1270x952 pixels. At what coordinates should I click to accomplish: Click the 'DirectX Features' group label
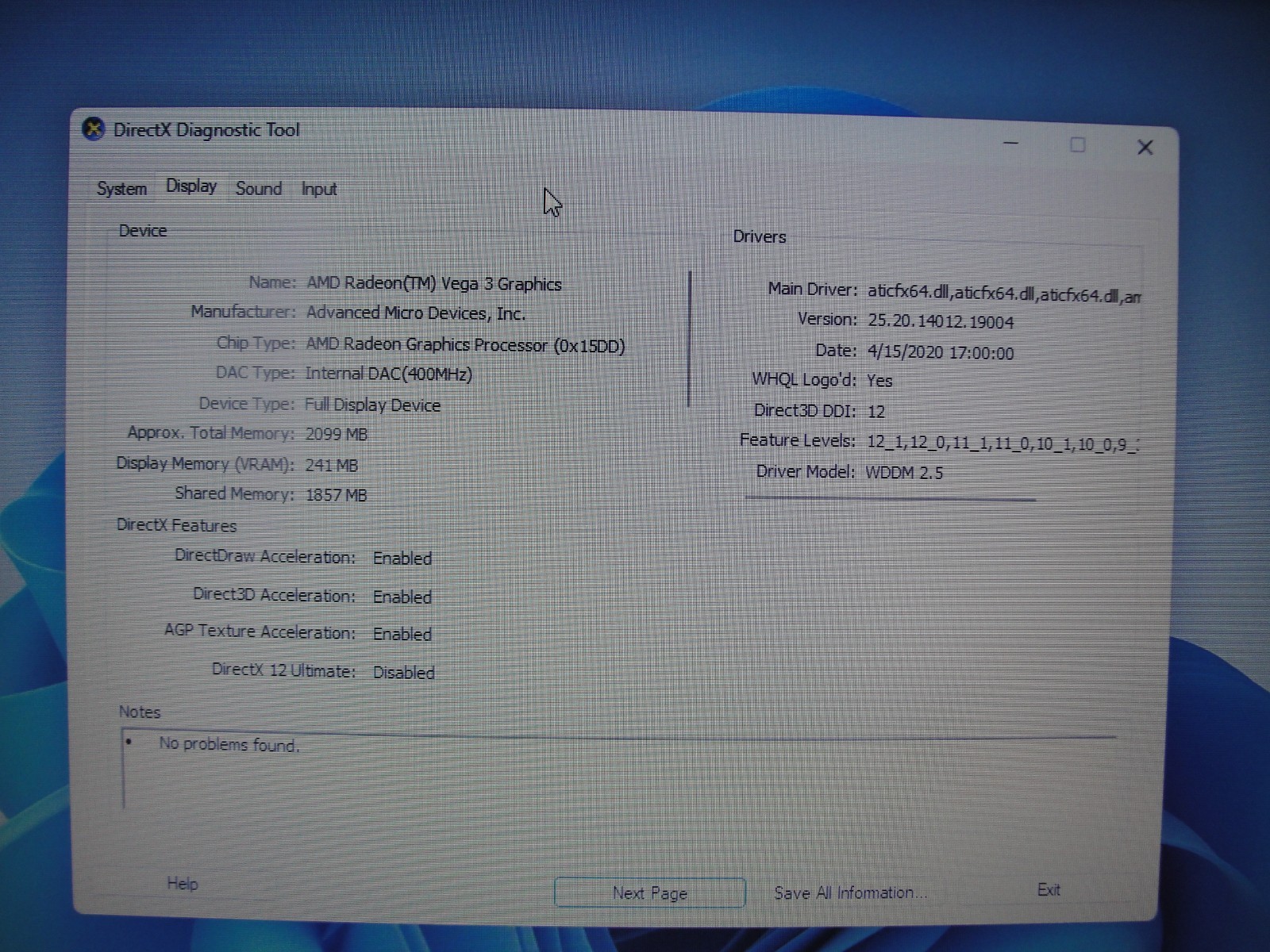coord(176,525)
